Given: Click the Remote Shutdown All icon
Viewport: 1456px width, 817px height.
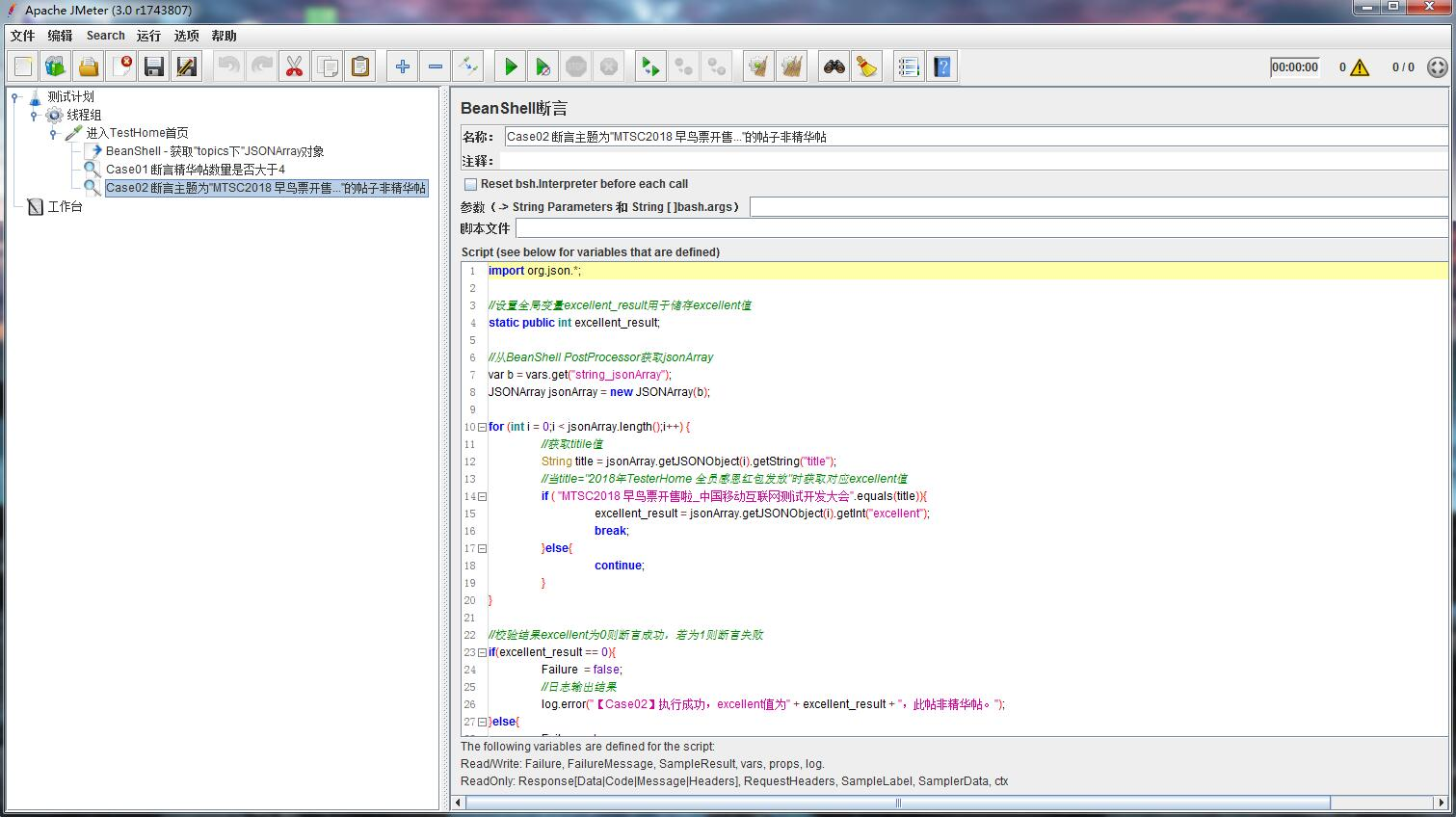Looking at the screenshot, I should [x=716, y=66].
